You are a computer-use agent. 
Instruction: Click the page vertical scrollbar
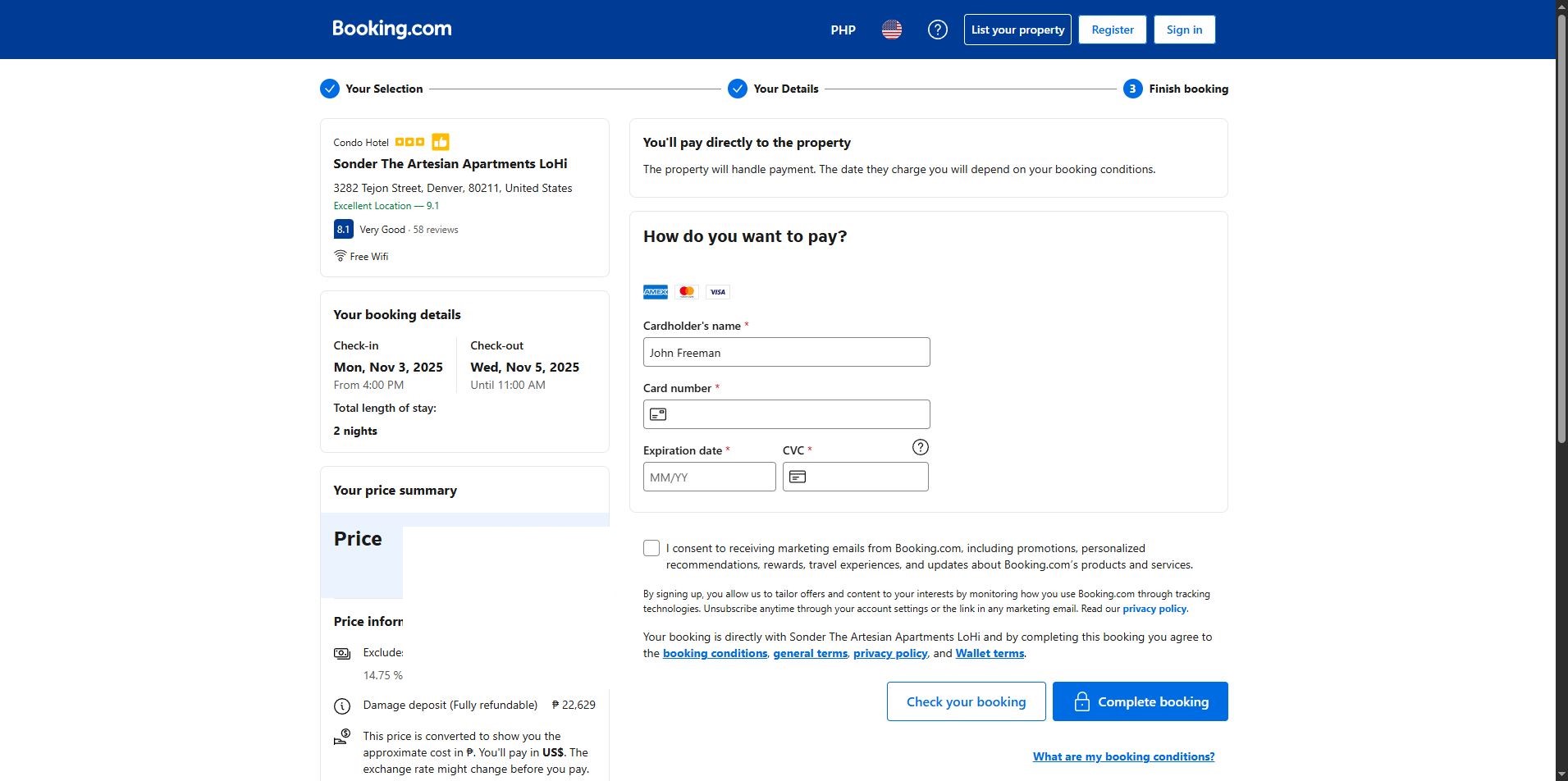(1561, 230)
